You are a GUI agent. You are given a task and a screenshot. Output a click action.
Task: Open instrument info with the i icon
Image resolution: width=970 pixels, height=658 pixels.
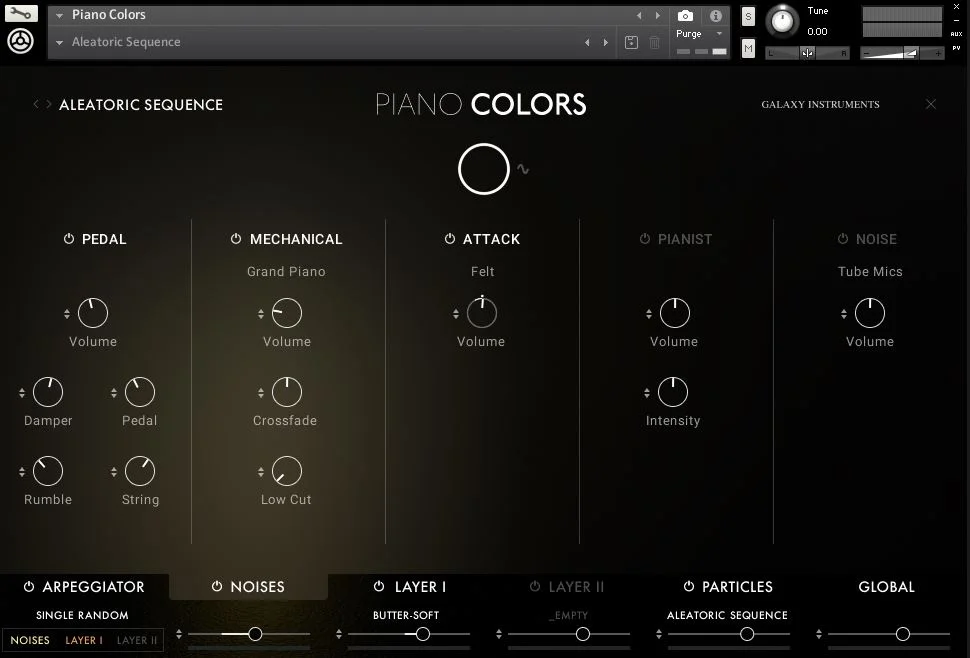[716, 15]
